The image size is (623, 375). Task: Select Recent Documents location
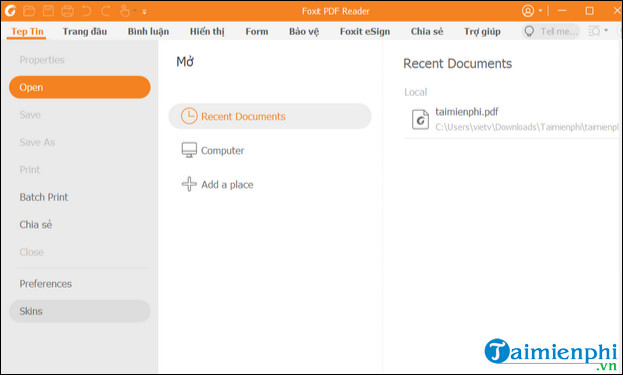pyautogui.click(x=270, y=116)
